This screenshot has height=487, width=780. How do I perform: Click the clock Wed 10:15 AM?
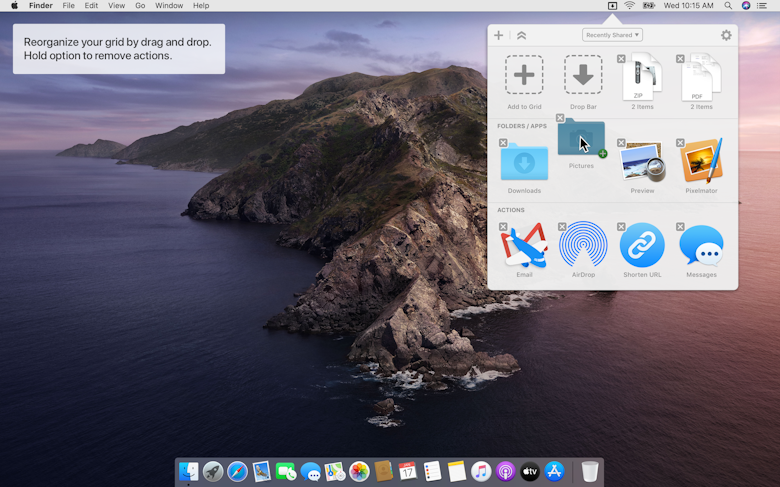pyautogui.click(x=688, y=5)
